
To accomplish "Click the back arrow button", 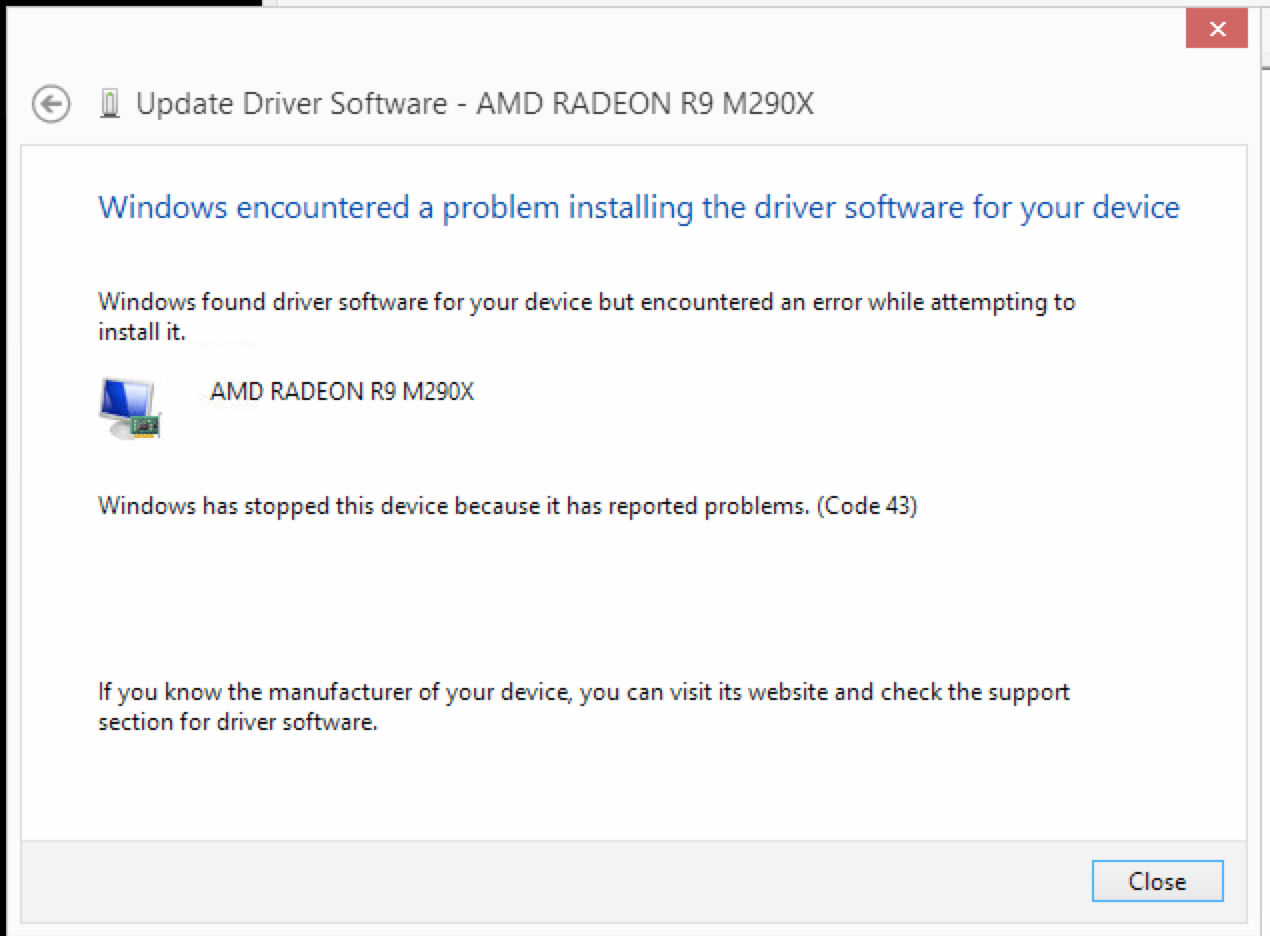I will (51, 104).
